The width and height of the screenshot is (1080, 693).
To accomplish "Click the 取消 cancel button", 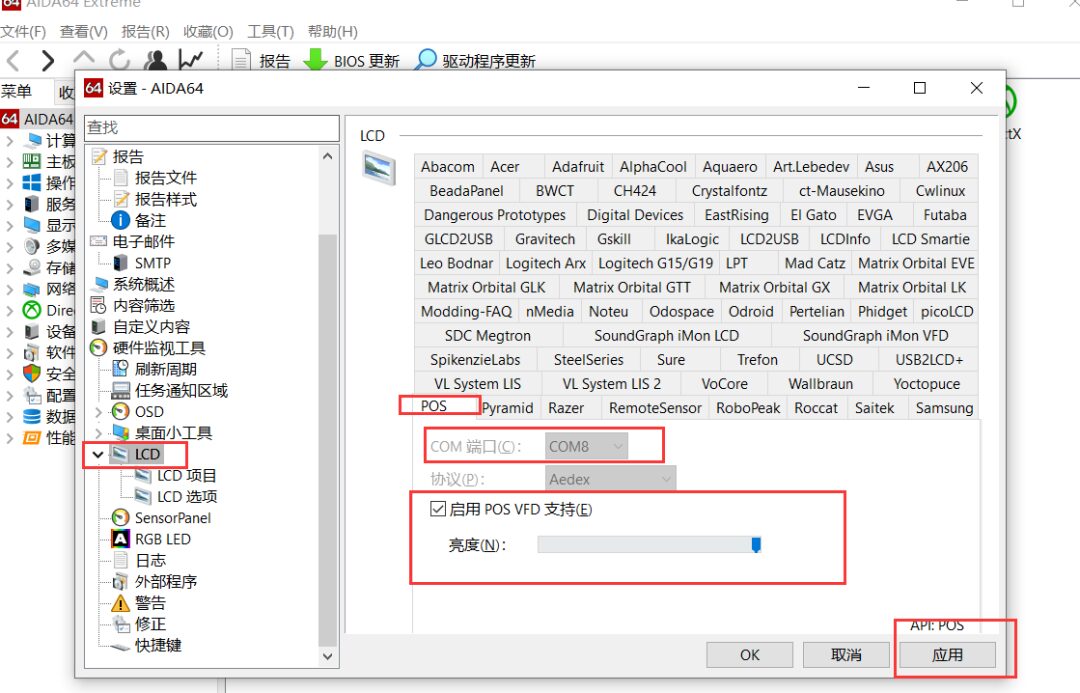I will click(x=846, y=655).
